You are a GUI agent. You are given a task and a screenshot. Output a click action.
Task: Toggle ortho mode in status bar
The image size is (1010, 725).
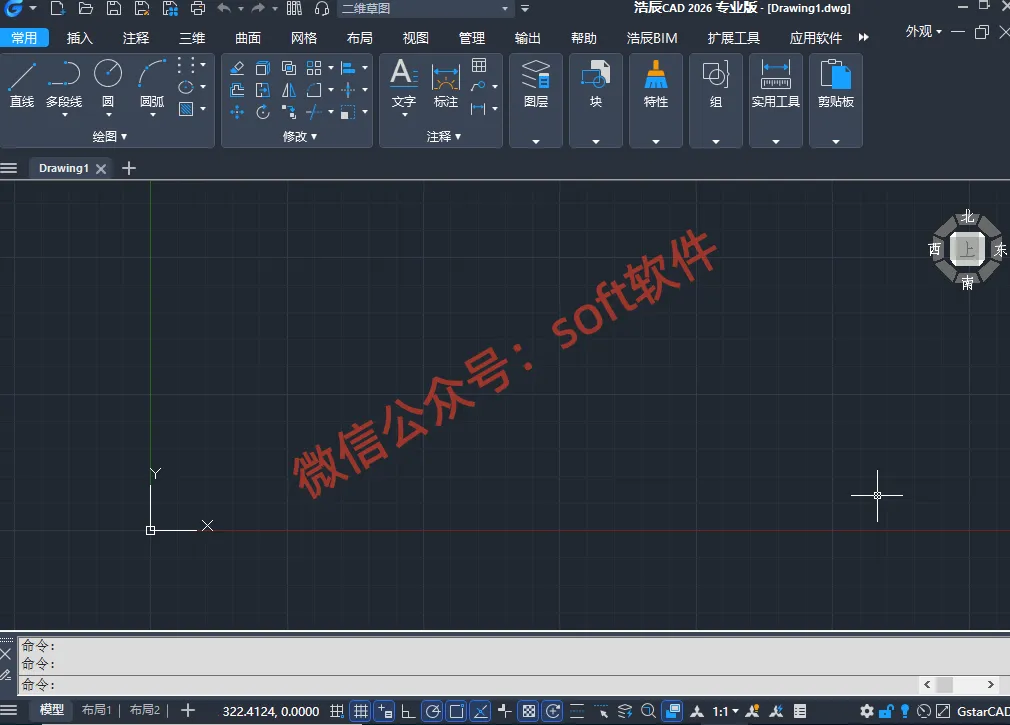tap(408, 711)
